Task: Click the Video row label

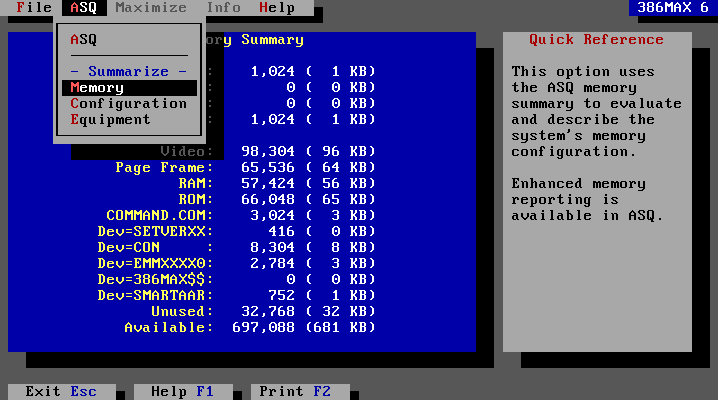Action: (x=186, y=151)
